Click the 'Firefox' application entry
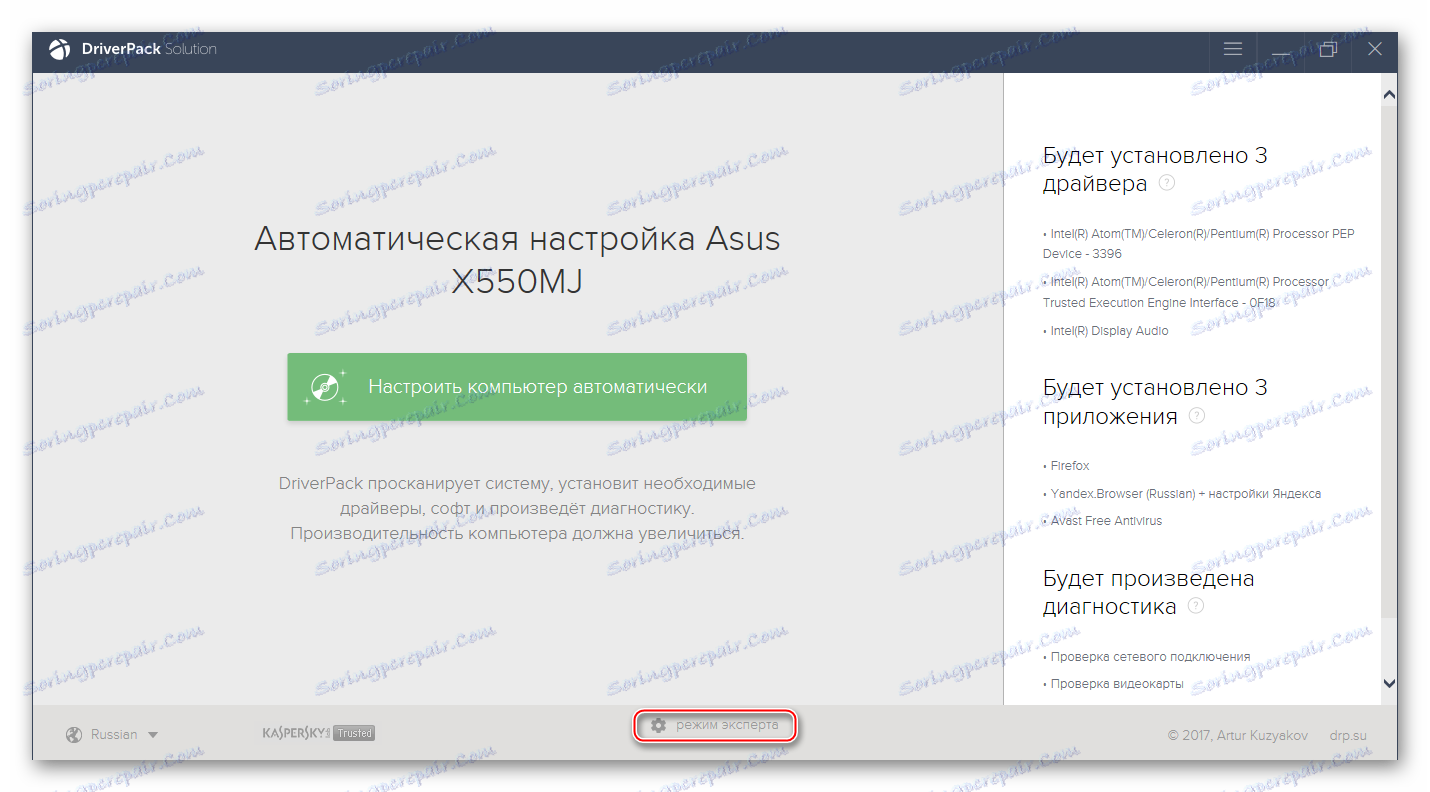This screenshot has width=1430, height=792. 1066,466
